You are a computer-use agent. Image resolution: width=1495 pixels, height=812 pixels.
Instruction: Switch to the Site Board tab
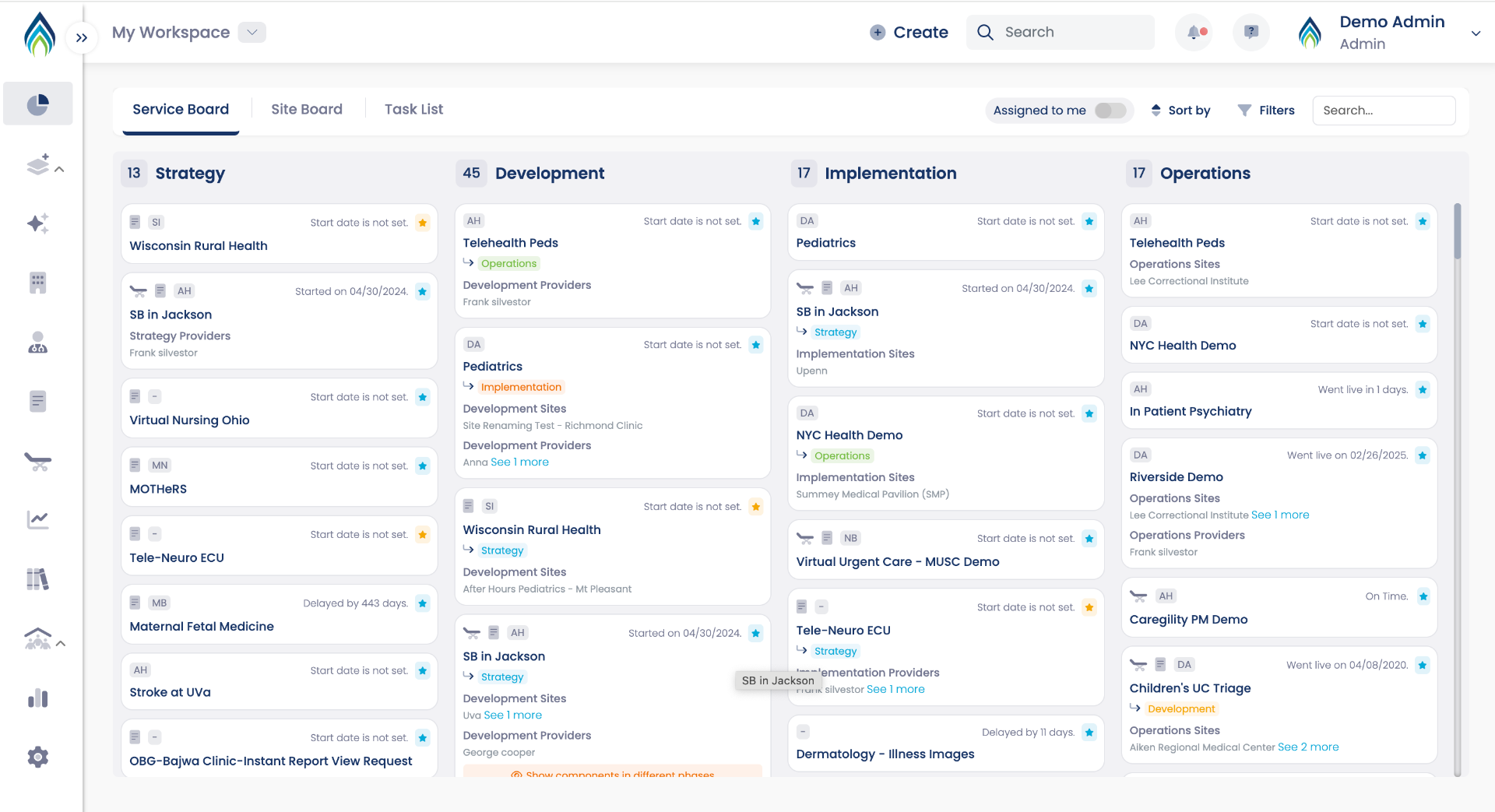pyautogui.click(x=307, y=110)
